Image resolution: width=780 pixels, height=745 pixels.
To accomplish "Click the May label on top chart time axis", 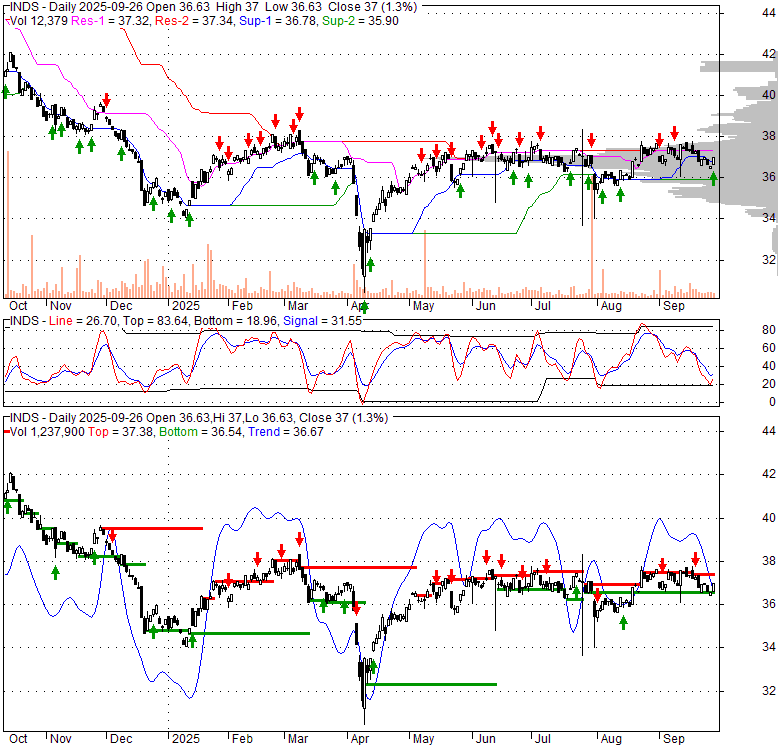I will 423,306.
